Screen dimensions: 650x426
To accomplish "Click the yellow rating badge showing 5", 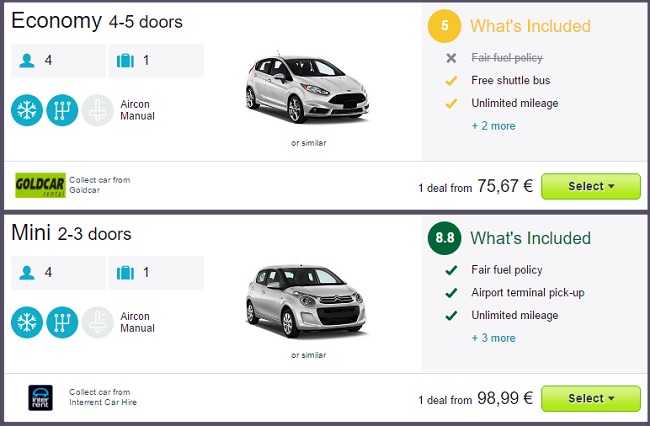I will pyautogui.click(x=444, y=26).
